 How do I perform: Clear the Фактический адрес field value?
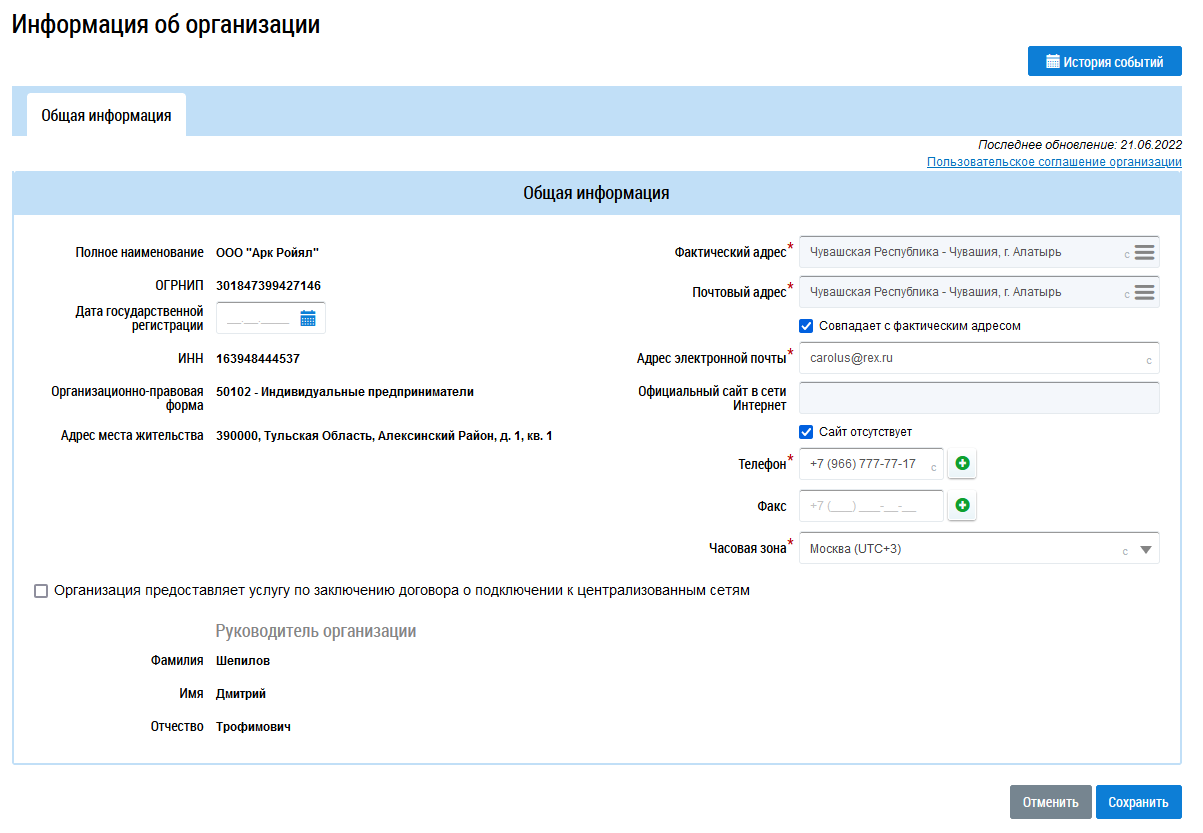[1127, 255]
